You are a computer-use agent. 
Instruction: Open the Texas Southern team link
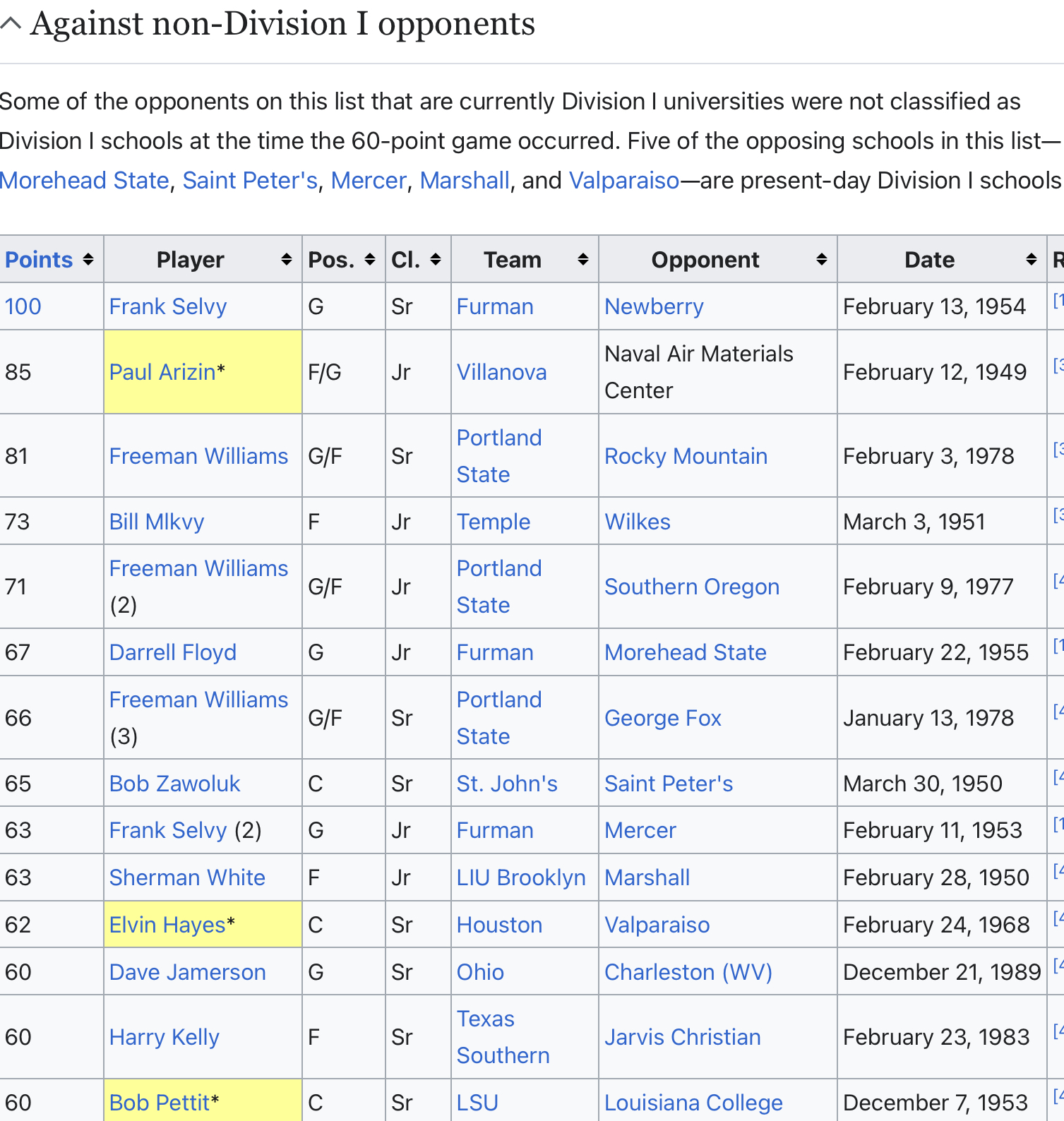[x=503, y=1037]
